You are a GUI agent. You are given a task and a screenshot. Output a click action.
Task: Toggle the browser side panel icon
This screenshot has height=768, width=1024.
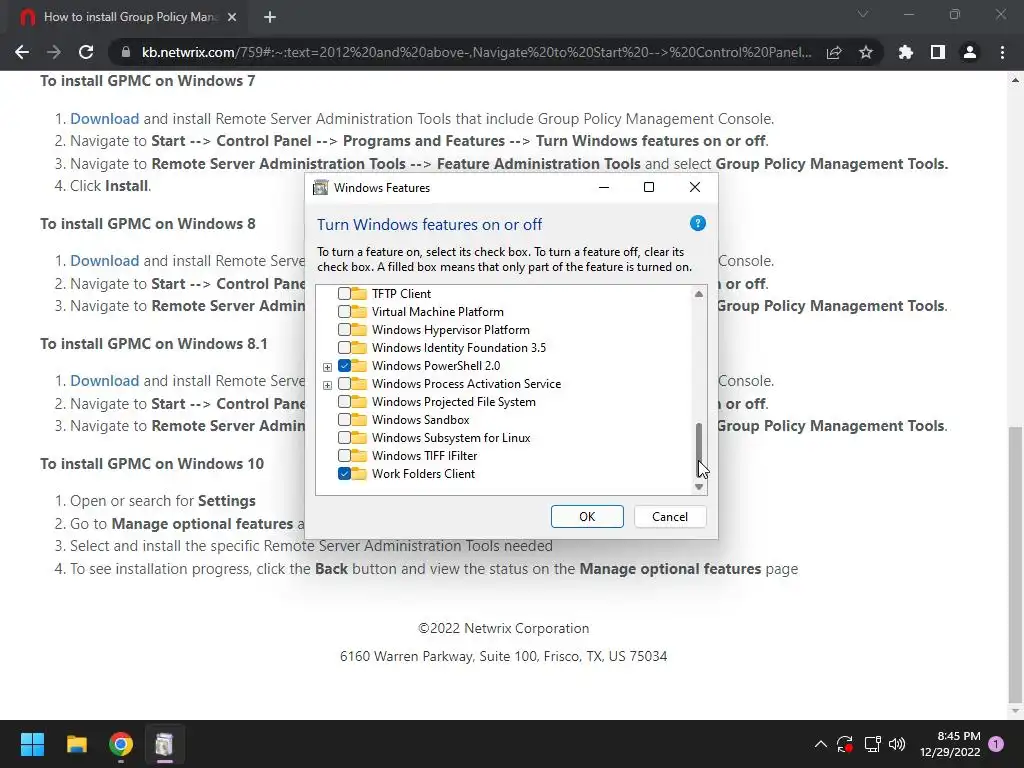click(938, 52)
